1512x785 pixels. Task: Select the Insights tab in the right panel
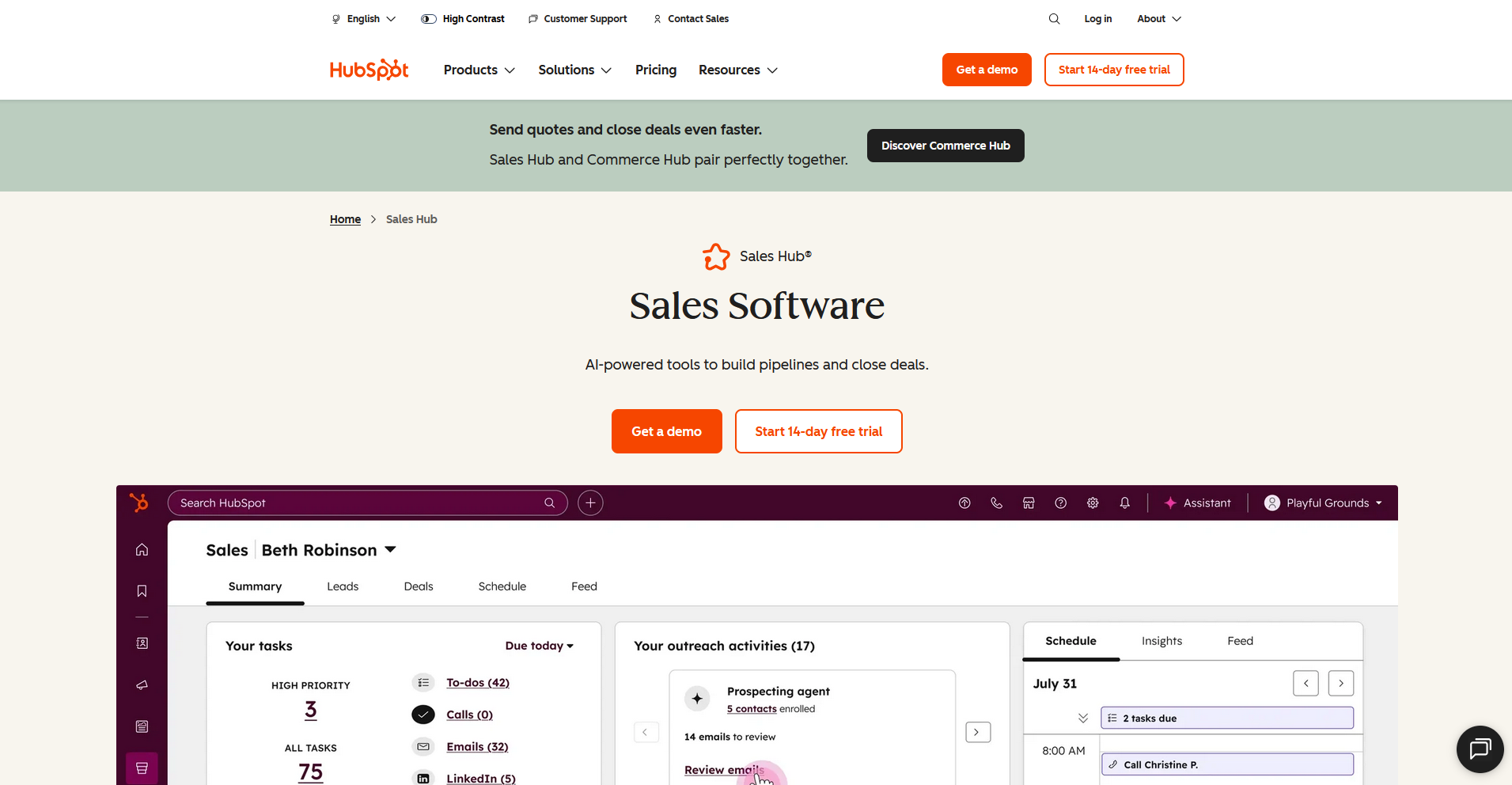[1161, 641]
